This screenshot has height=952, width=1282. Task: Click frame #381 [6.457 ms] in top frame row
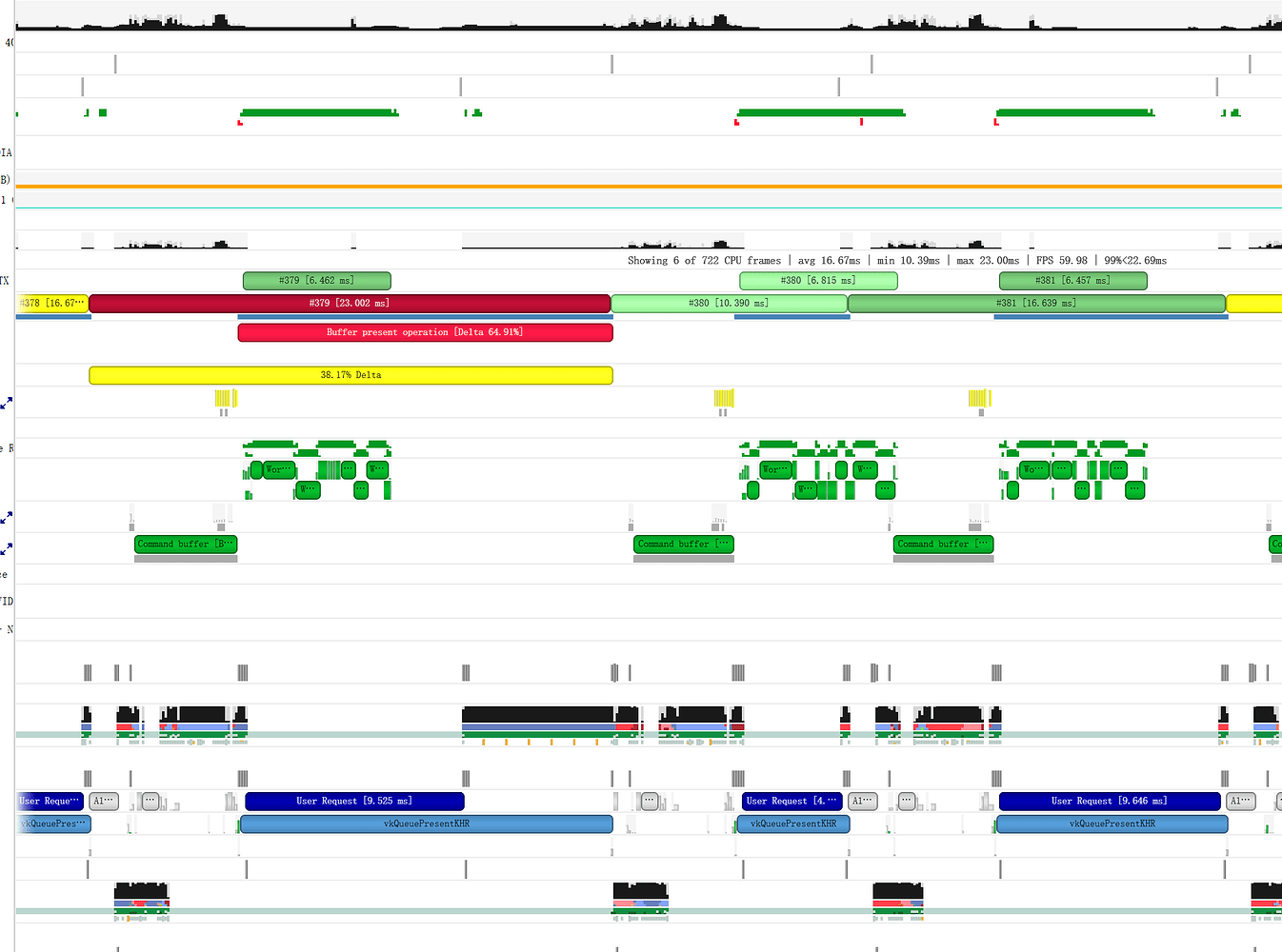click(1072, 280)
